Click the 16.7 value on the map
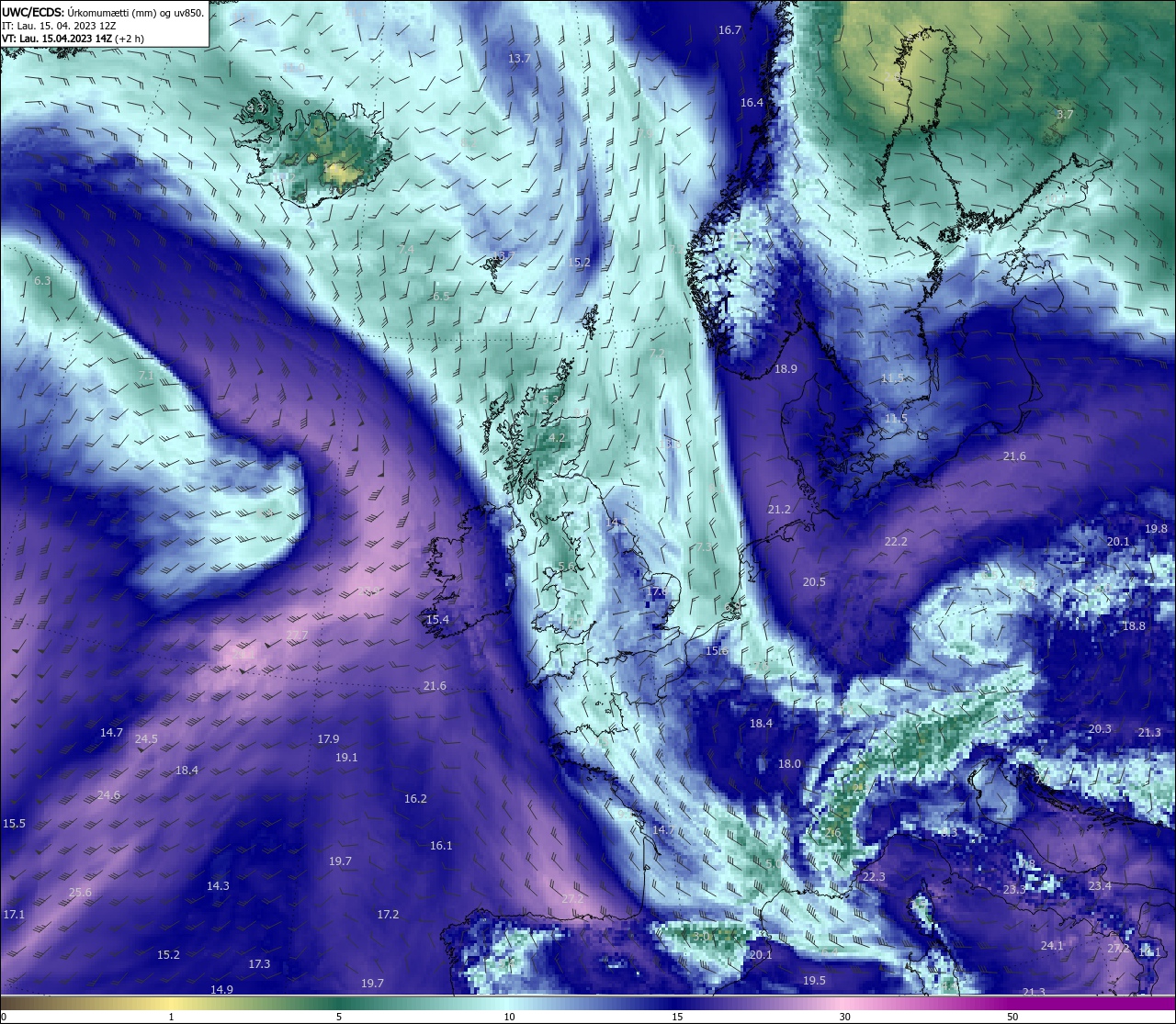The width and height of the screenshot is (1176, 1024). tap(729, 30)
